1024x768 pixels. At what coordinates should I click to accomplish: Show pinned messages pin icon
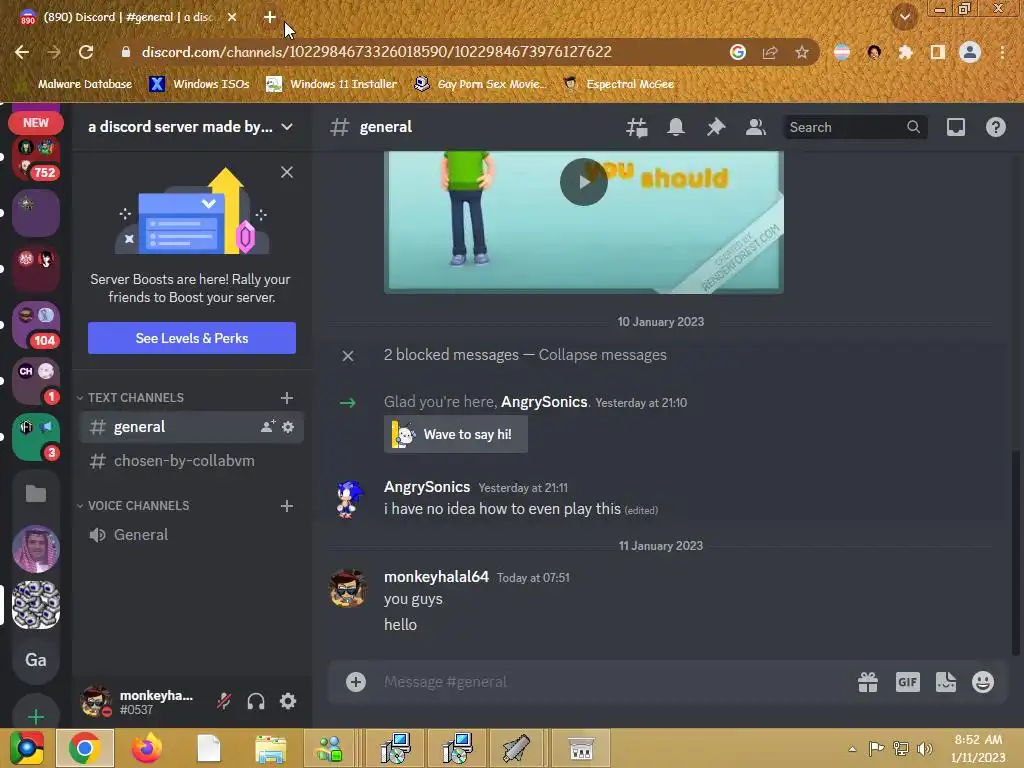point(716,127)
